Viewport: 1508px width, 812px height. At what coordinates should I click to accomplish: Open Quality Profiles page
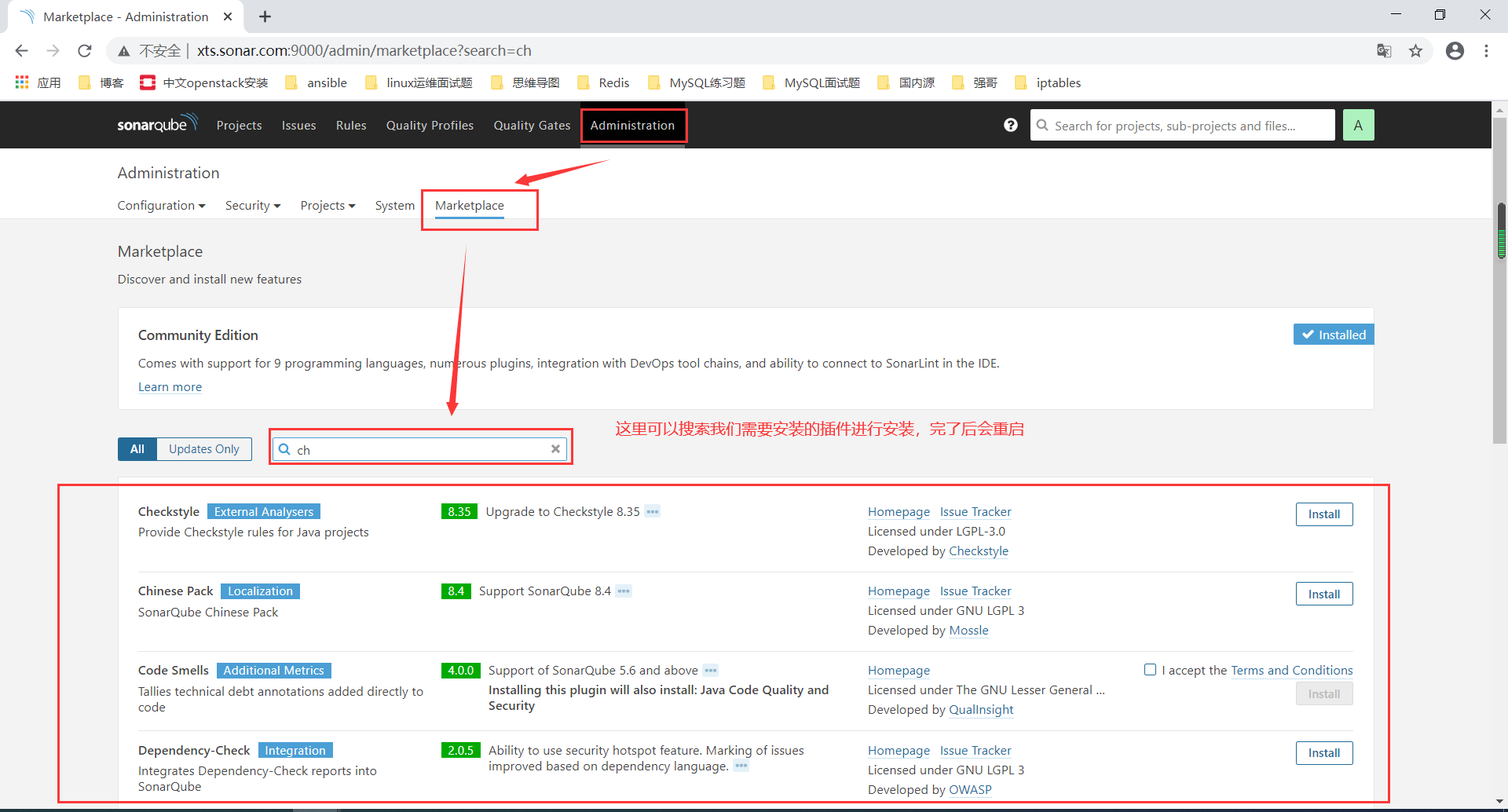pos(430,126)
